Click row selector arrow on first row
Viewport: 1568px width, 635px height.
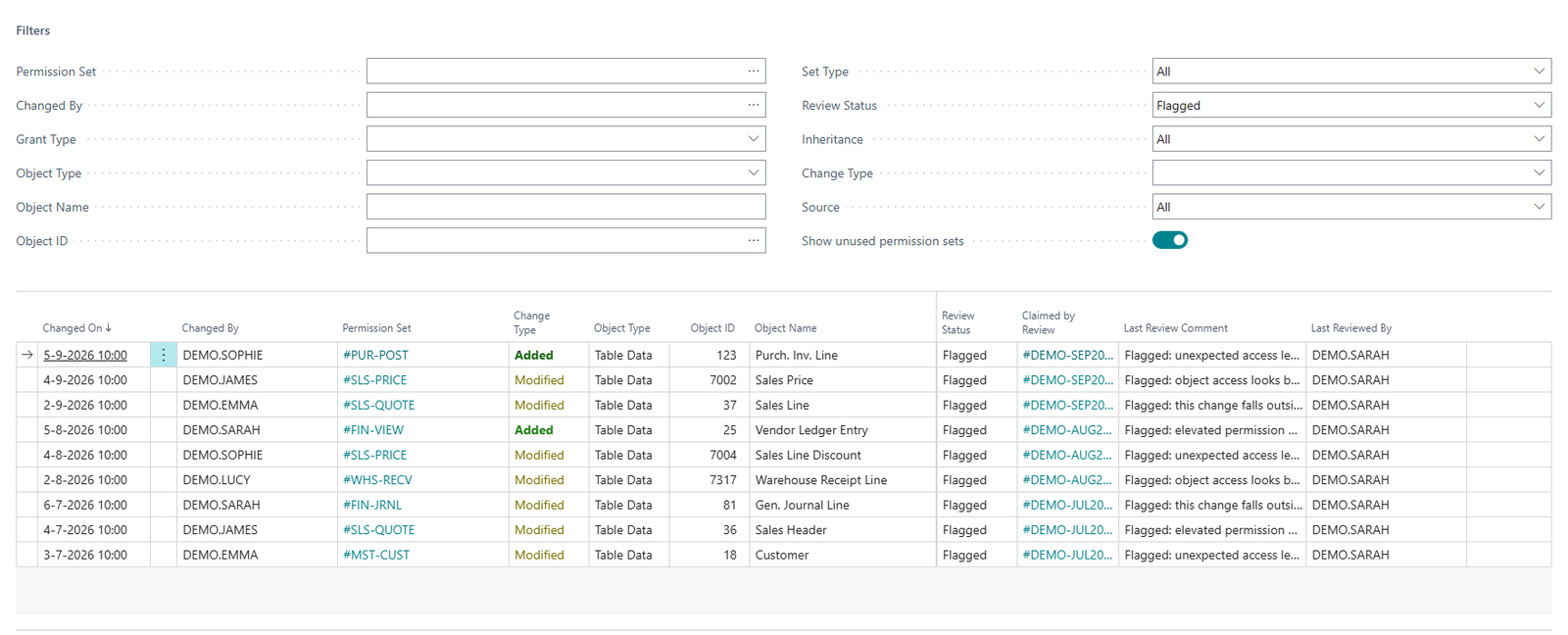tap(27, 356)
